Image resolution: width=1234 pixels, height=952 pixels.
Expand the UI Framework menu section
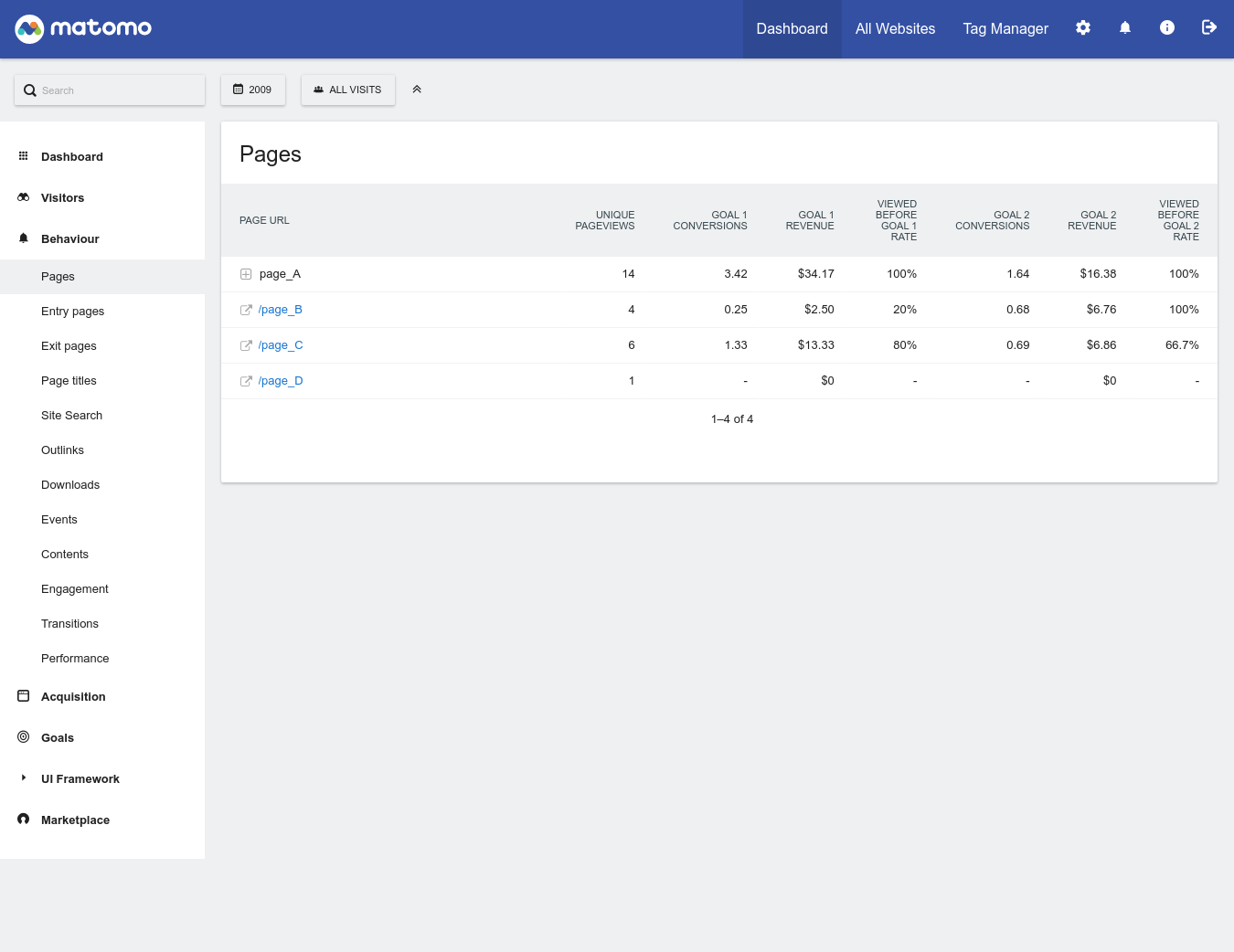(80, 778)
